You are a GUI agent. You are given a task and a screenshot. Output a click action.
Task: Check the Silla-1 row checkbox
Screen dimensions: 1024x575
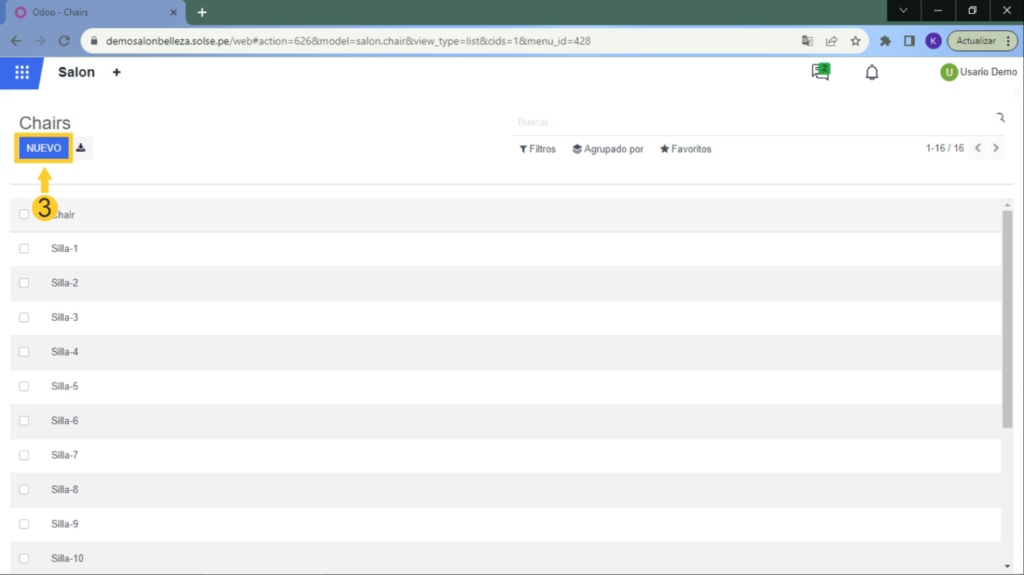click(24, 248)
